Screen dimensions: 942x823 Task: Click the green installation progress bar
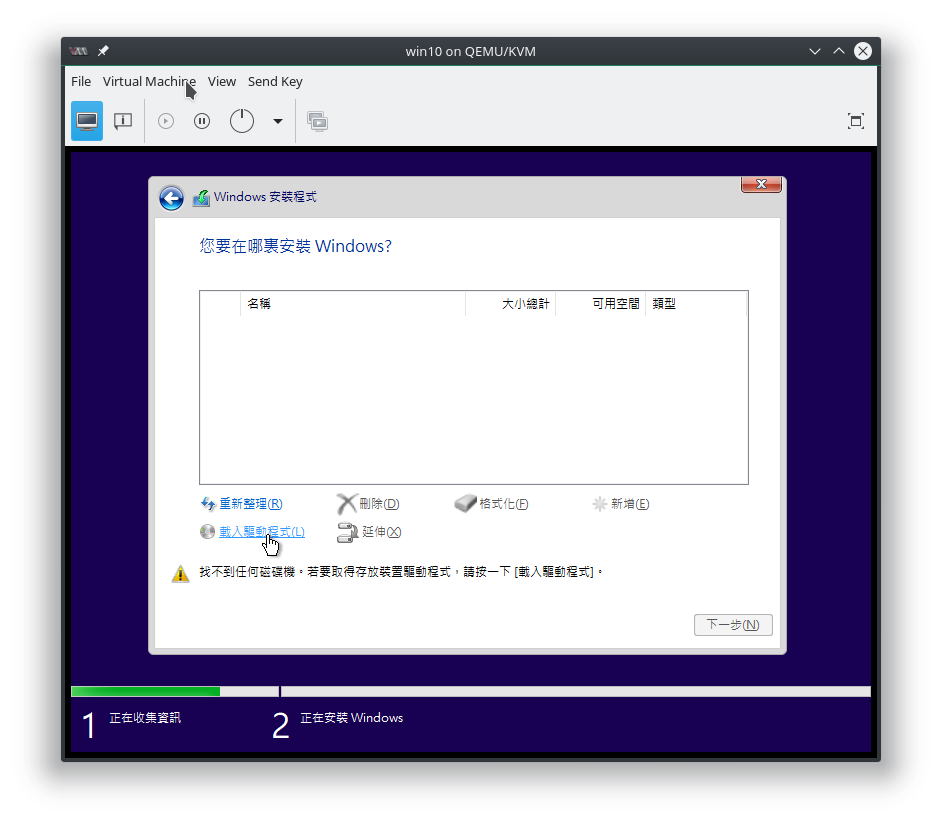point(145,691)
